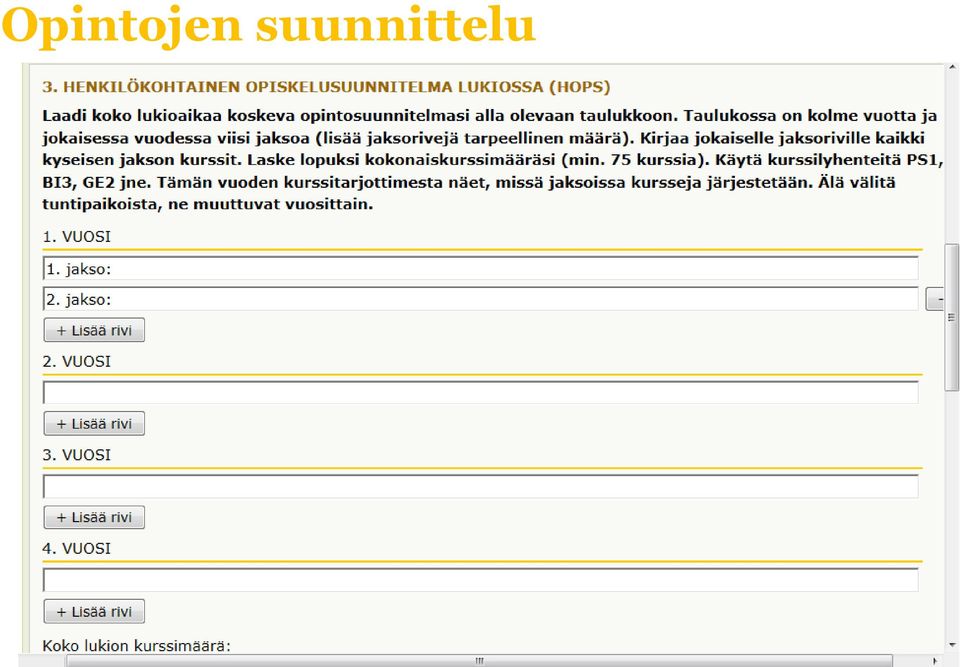Click the input field under 2. VUOSI
This screenshot has width=960, height=667.
[x=481, y=393]
